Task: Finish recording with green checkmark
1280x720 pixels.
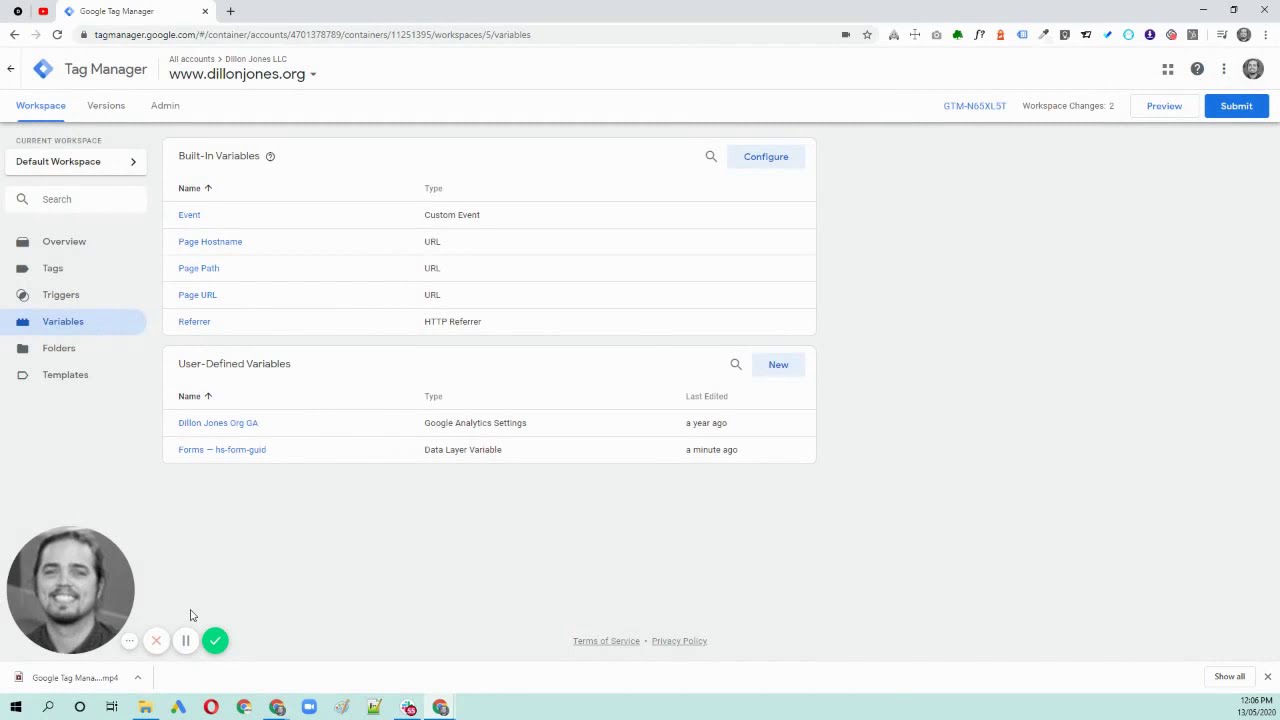Action: [x=215, y=641]
